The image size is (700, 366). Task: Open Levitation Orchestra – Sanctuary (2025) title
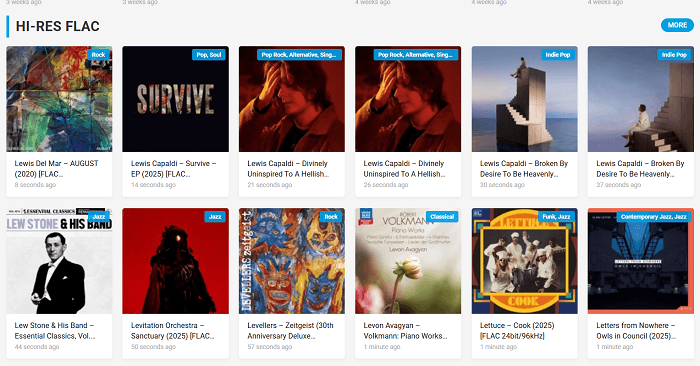coord(172,331)
